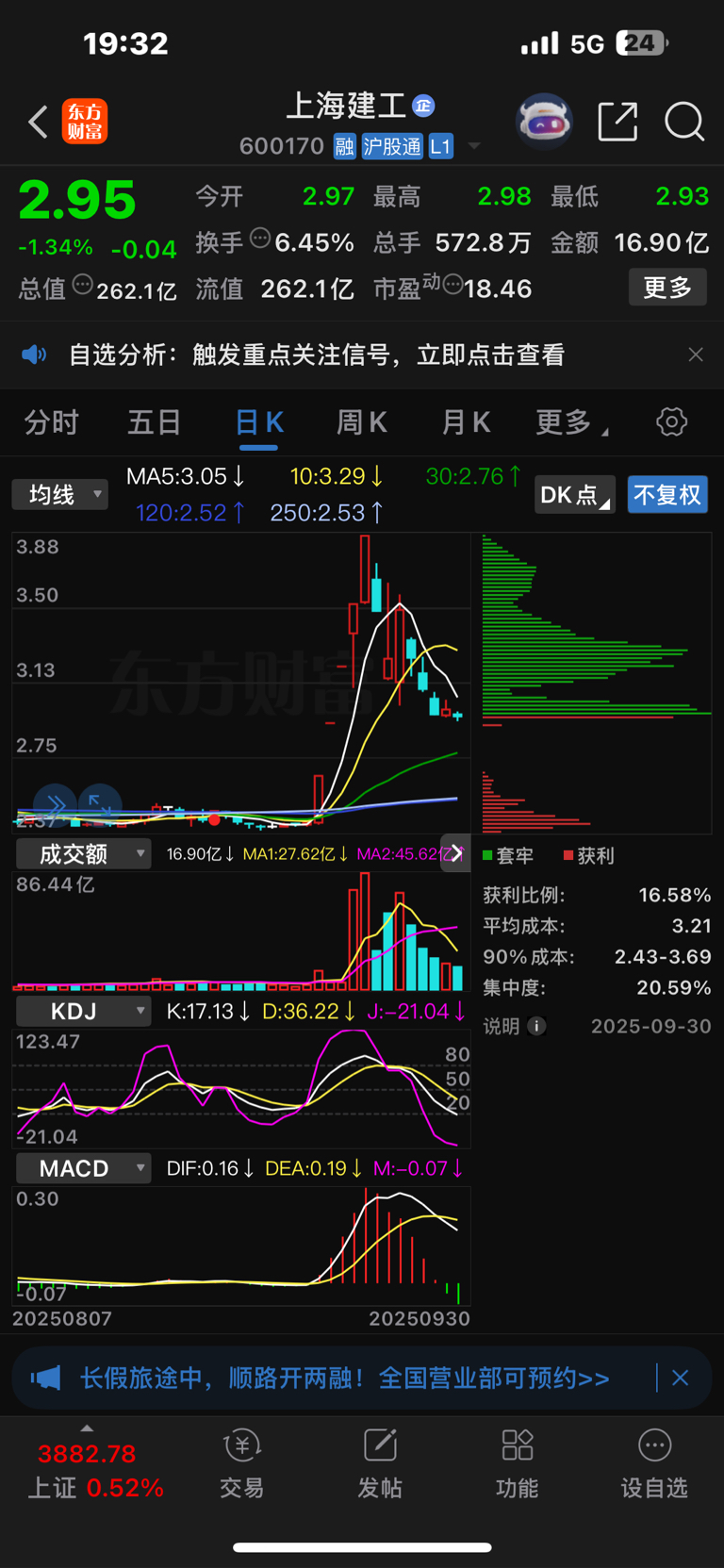Tap the 成交额 volume bars chart
Screen dimensions: 724x1568
(241, 932)
